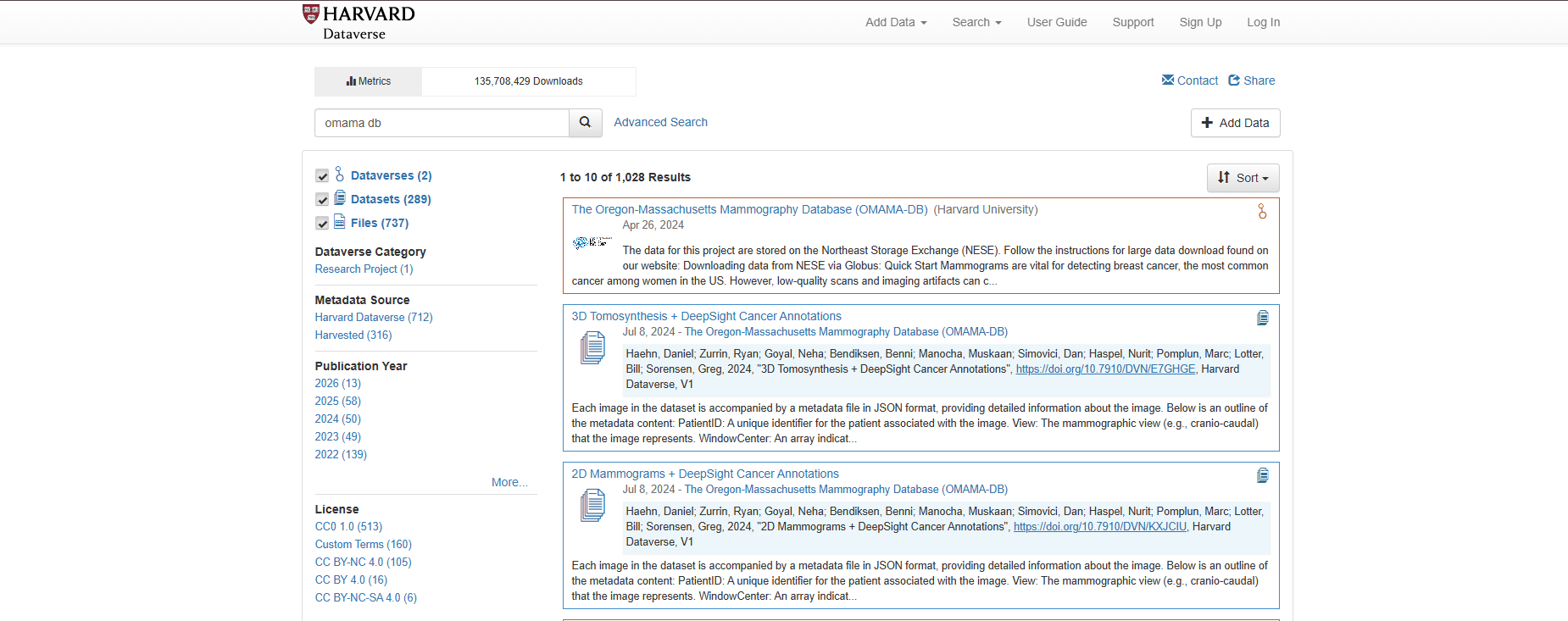Open parent dataverse link under 3D Tomosynthesis
Viewport: 1568px width, 621px height.
846,332
